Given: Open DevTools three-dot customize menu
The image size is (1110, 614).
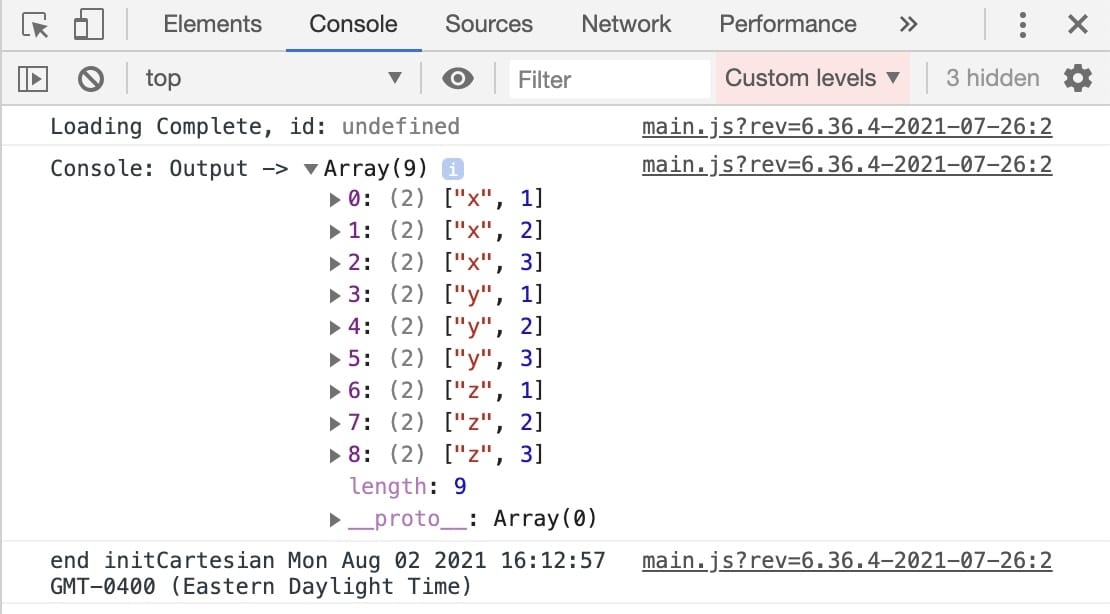Looking at the screenshot, I should tap(1022, 25).
